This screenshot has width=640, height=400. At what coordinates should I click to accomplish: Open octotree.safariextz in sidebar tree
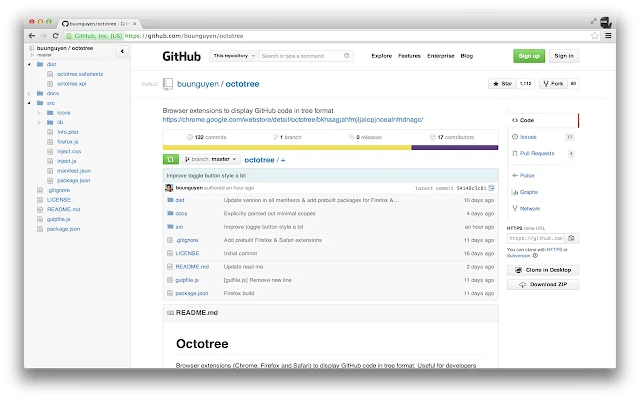click(x=80, y=74)
